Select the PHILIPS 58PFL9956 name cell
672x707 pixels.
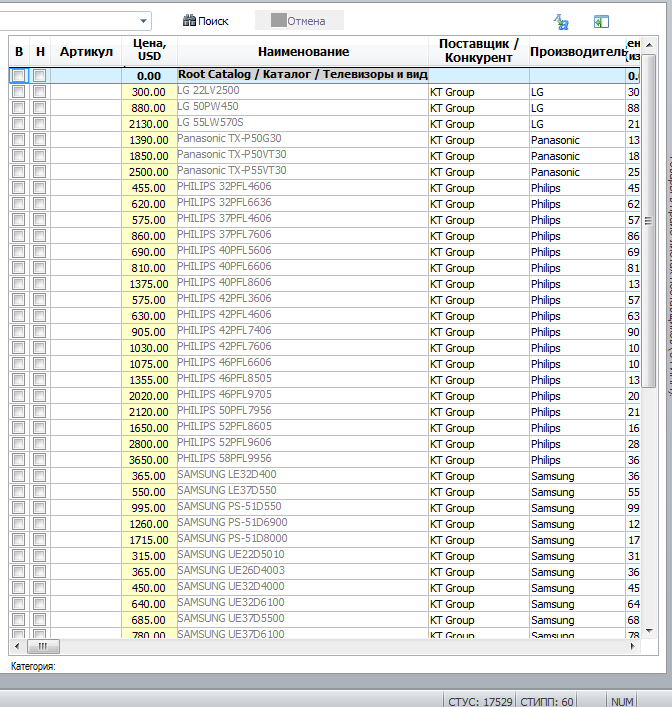coord(303,459)
